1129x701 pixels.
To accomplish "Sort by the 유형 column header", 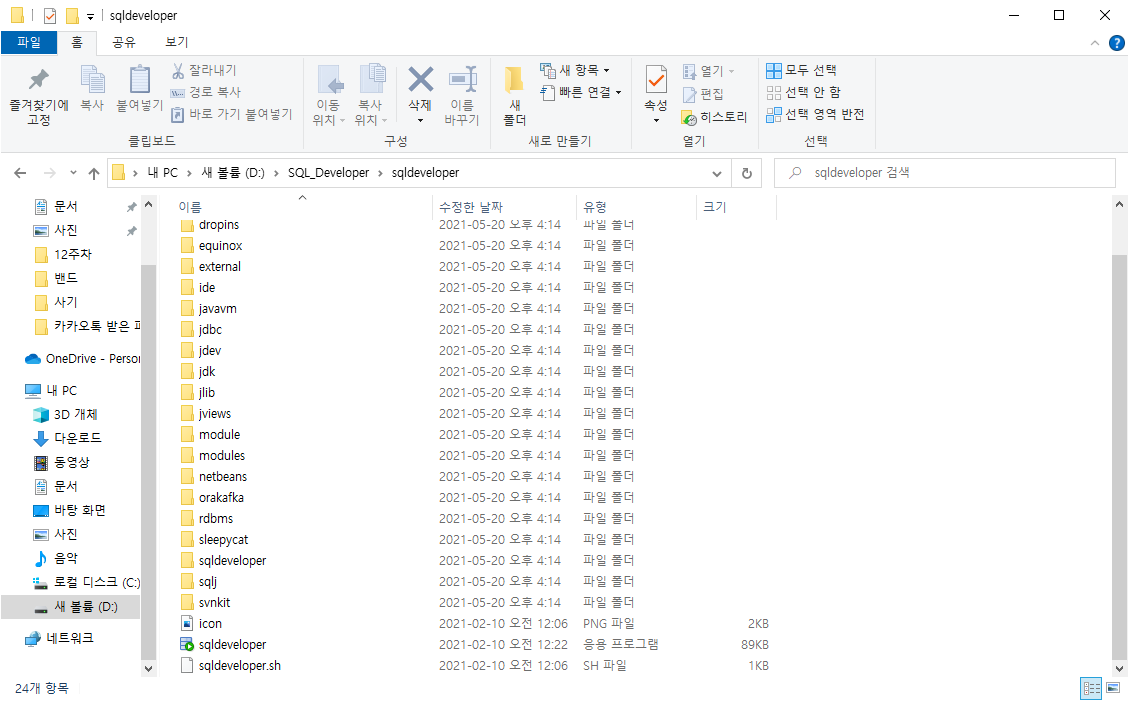I will click(595, 207).
